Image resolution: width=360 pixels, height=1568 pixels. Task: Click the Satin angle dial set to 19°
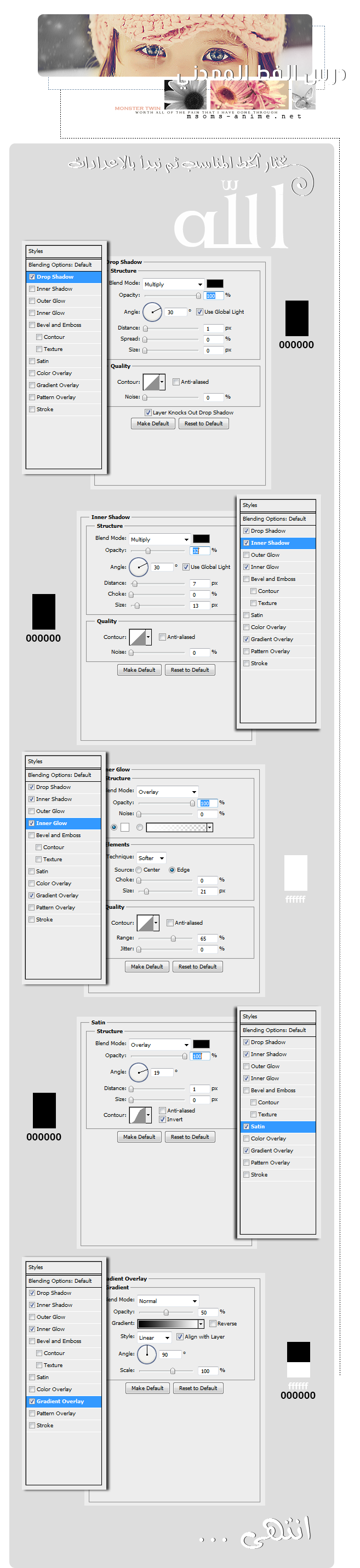[x=138, y=1072]
